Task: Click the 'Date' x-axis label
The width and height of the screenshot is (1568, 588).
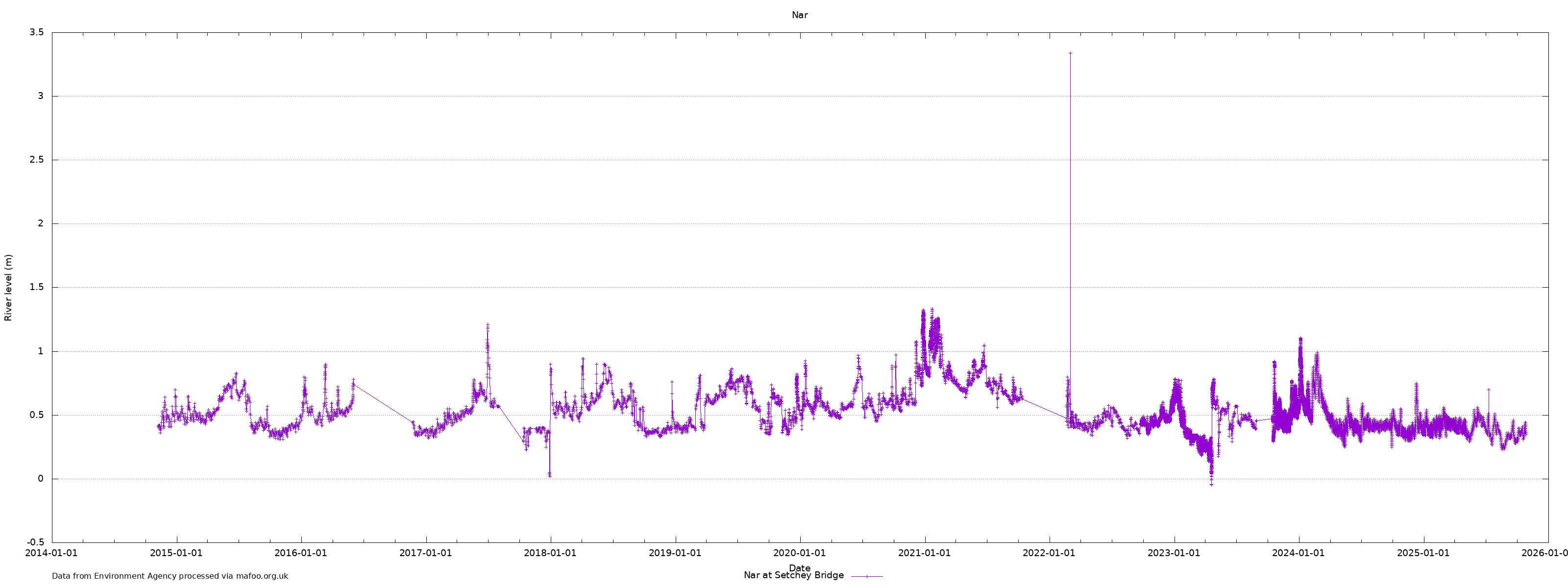Action: [799, 568]
